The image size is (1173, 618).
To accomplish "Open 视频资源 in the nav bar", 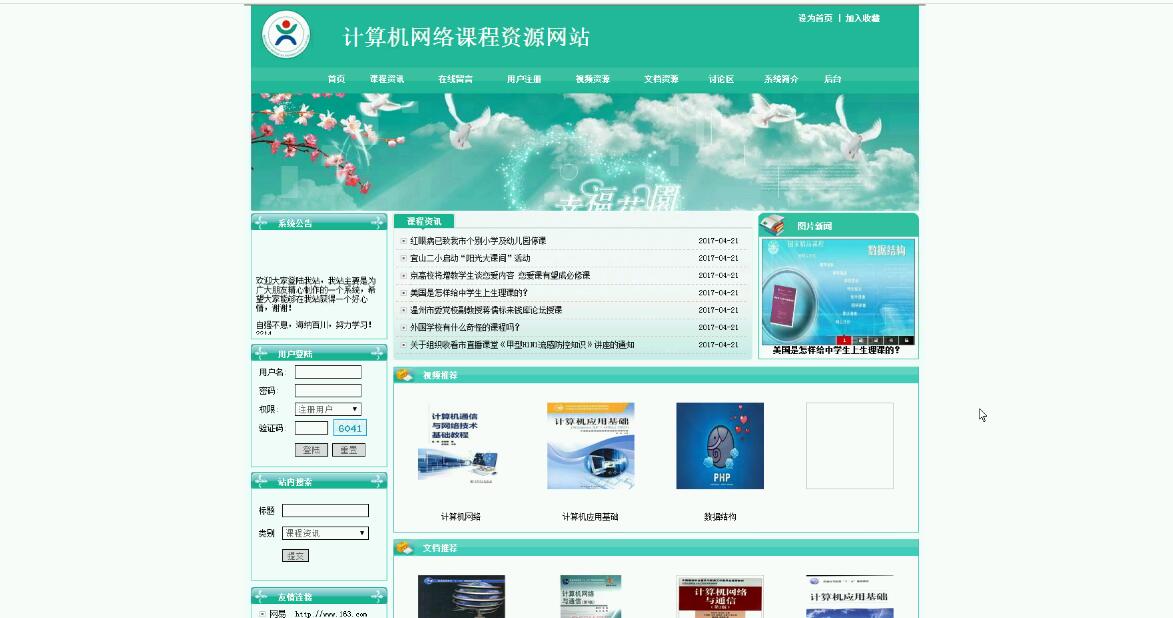I will (x=592, y=79).
